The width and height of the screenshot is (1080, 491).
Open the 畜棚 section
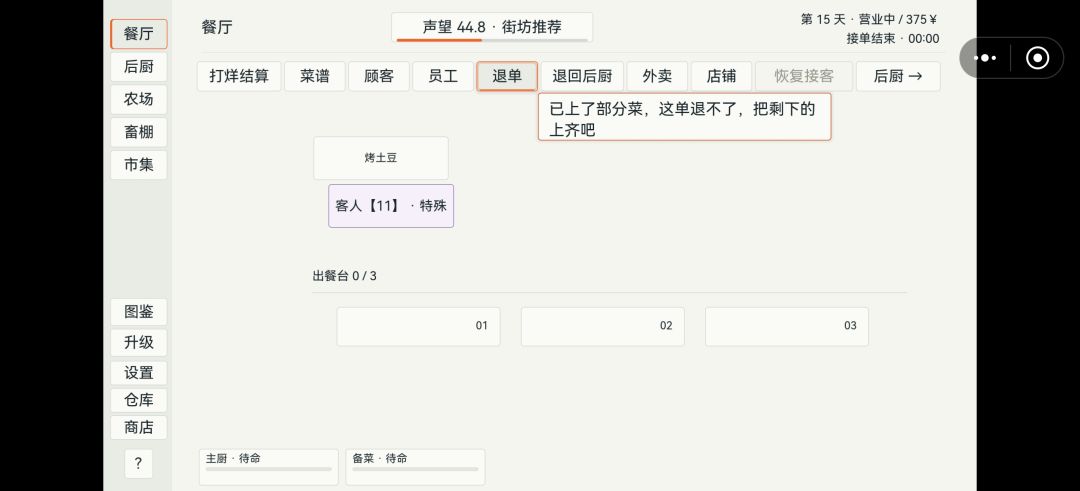pos(138,132)
